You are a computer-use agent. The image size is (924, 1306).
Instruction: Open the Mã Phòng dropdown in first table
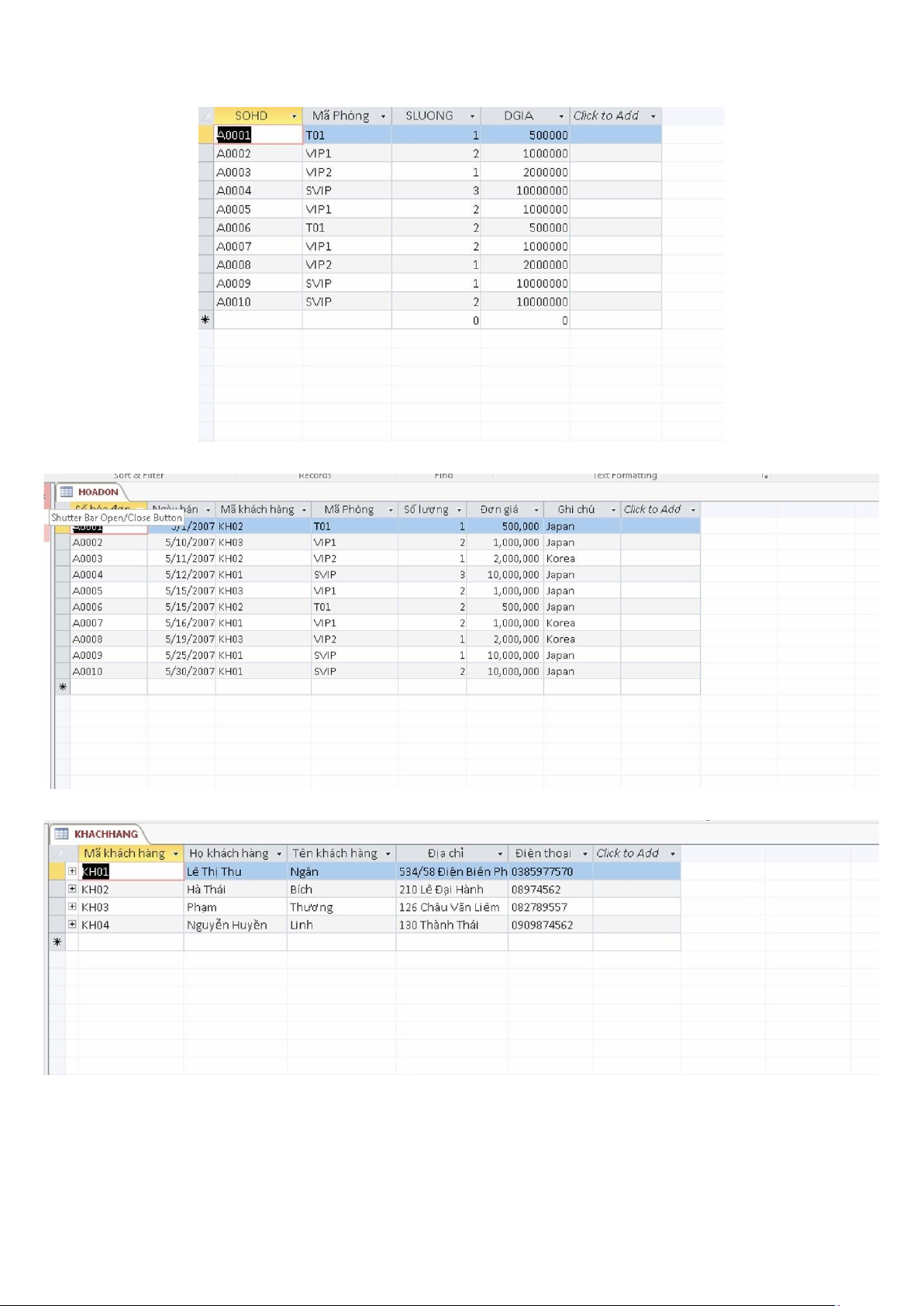[383, 116]
